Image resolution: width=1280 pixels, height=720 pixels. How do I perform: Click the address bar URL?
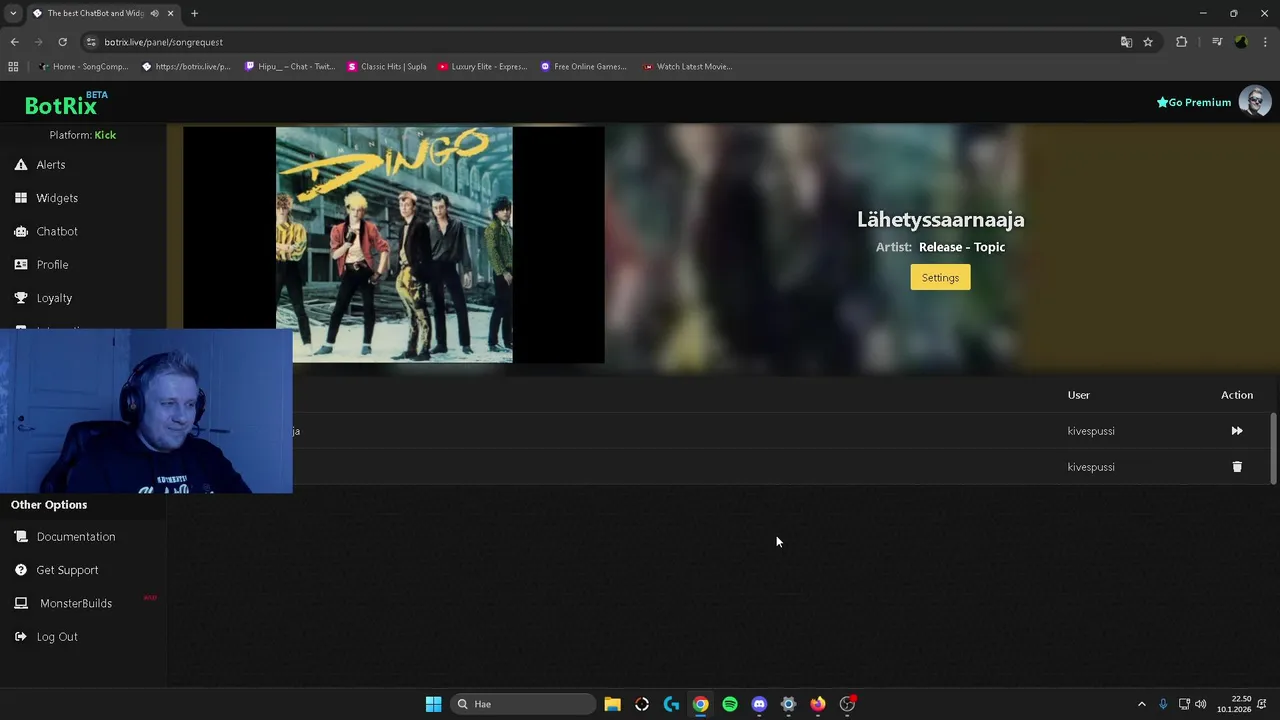tap(163, 42)
